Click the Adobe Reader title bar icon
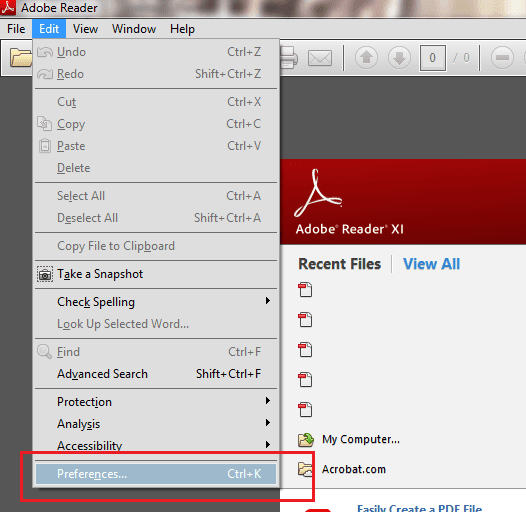Image resolution: width=526 pixels, height=512 pixels. coord(8,7)
